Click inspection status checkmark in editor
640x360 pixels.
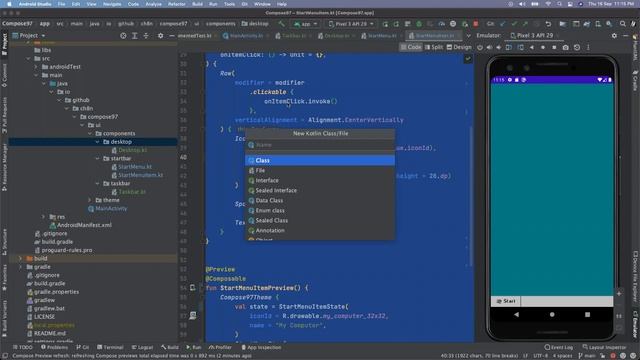(468, 59)
